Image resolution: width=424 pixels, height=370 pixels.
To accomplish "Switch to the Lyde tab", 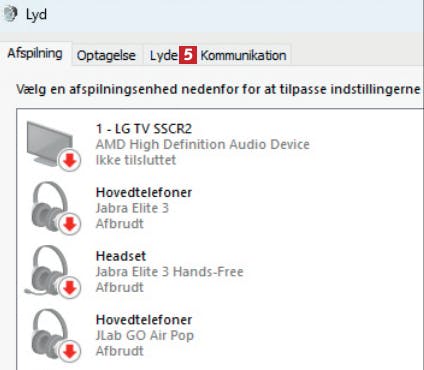I will [162, 55].
